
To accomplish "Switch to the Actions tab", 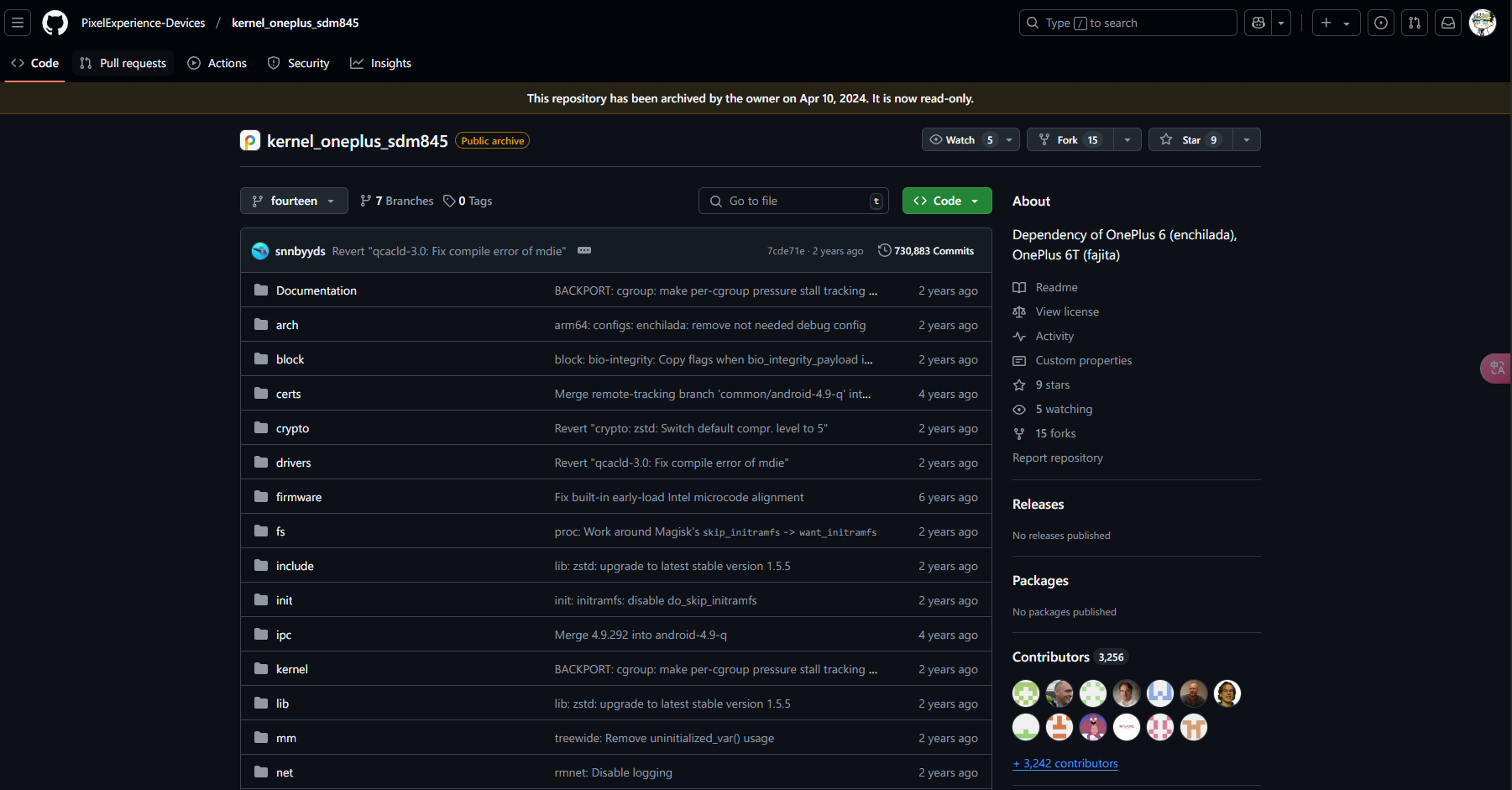I will (x=217, y=63).
